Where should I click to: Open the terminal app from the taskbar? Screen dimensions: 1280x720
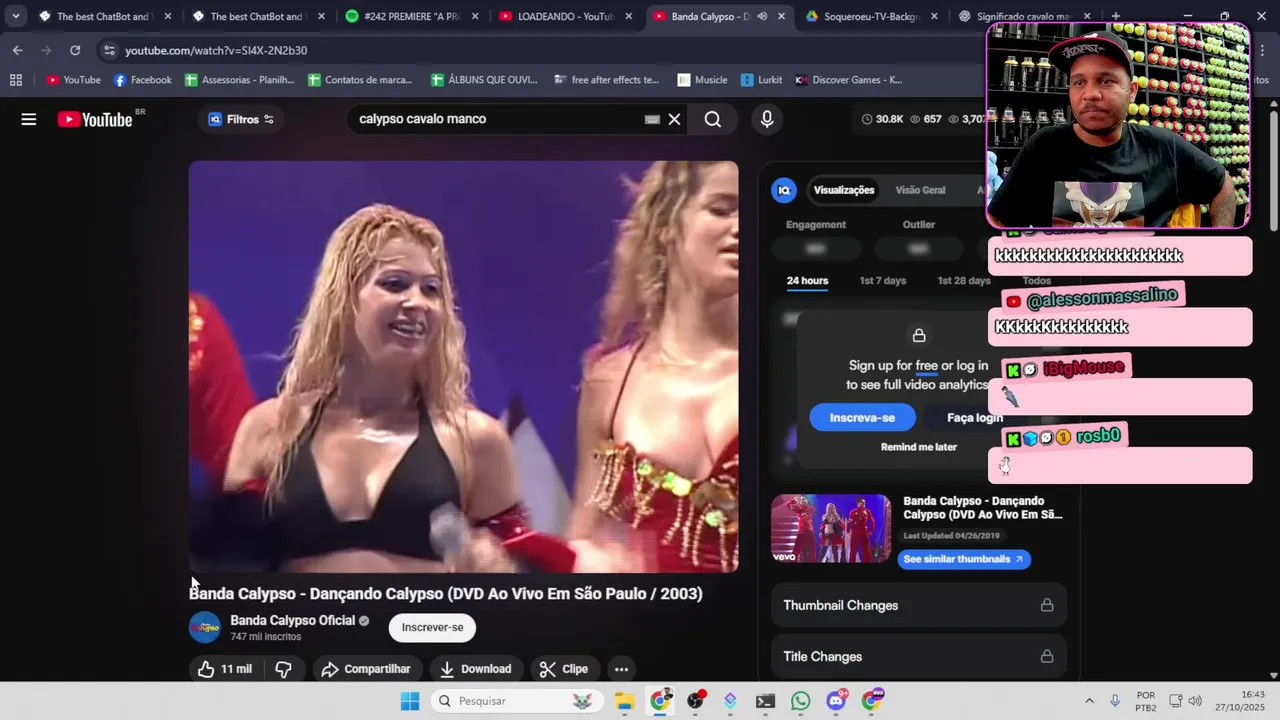click(765, 701)
